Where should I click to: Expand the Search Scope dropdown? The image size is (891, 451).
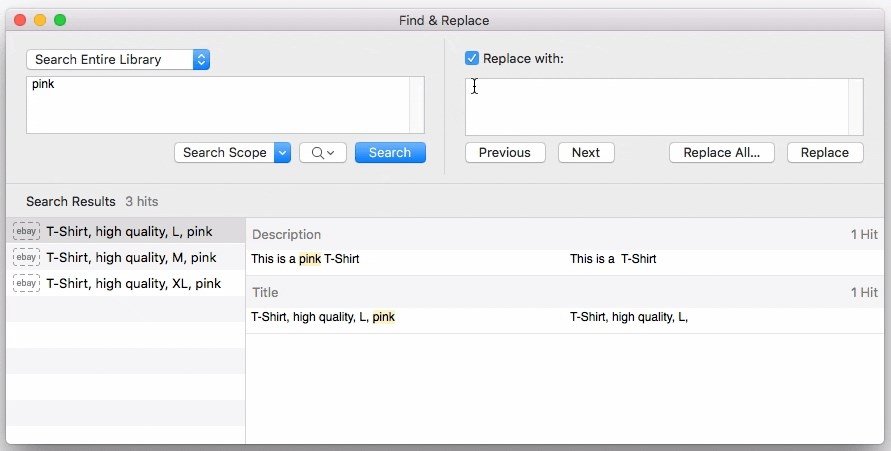(x=232, y=153)
